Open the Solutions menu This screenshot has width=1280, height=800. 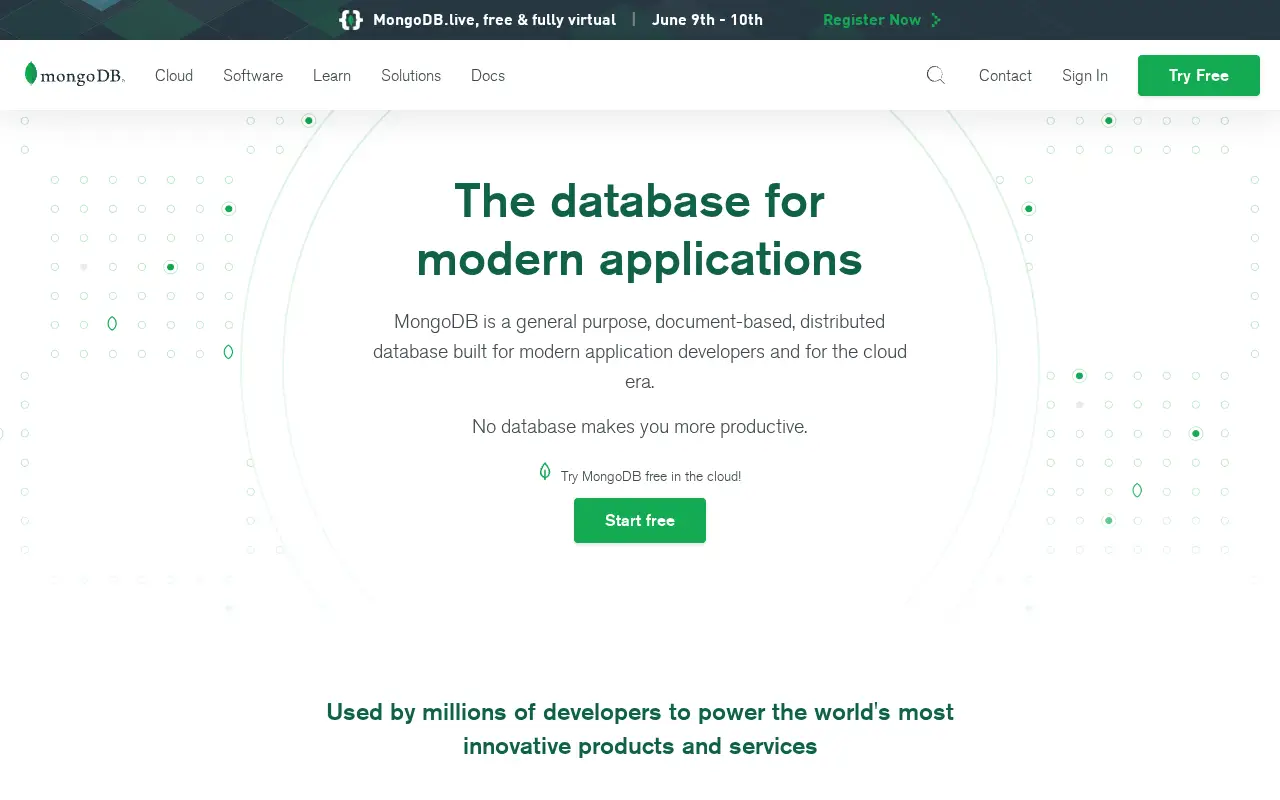411,76
